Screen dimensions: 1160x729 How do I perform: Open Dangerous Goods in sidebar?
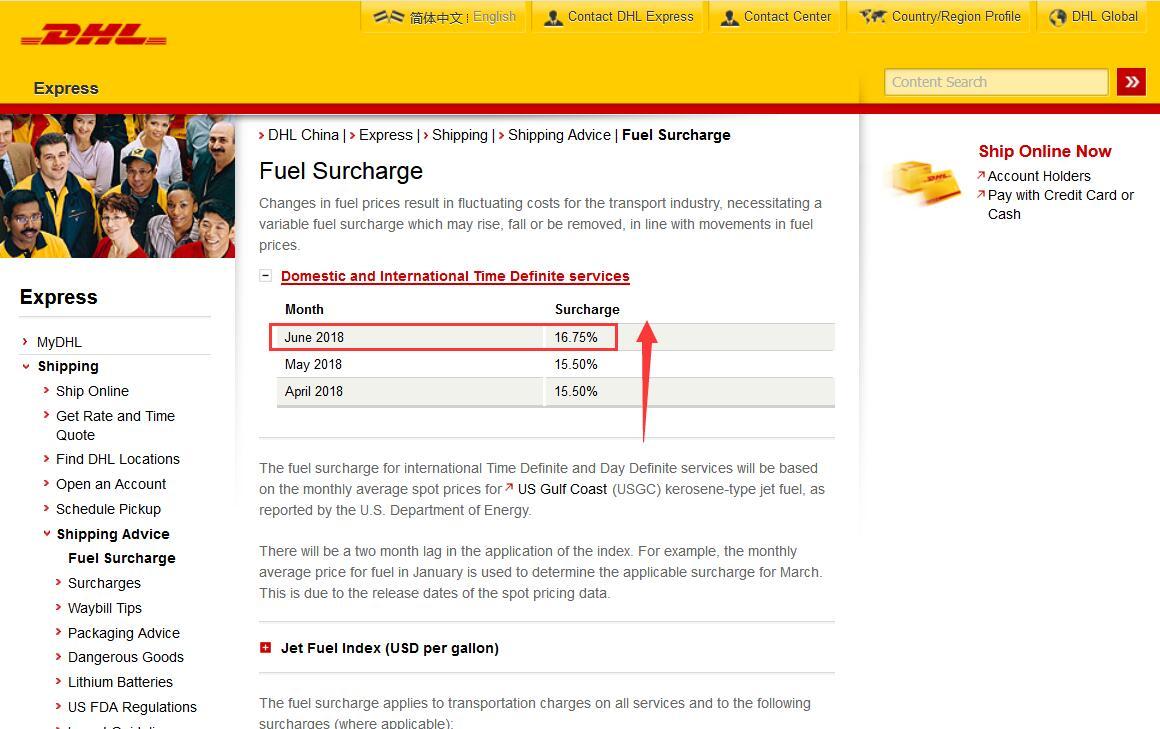pyautogui.click(x=126, y=657)
